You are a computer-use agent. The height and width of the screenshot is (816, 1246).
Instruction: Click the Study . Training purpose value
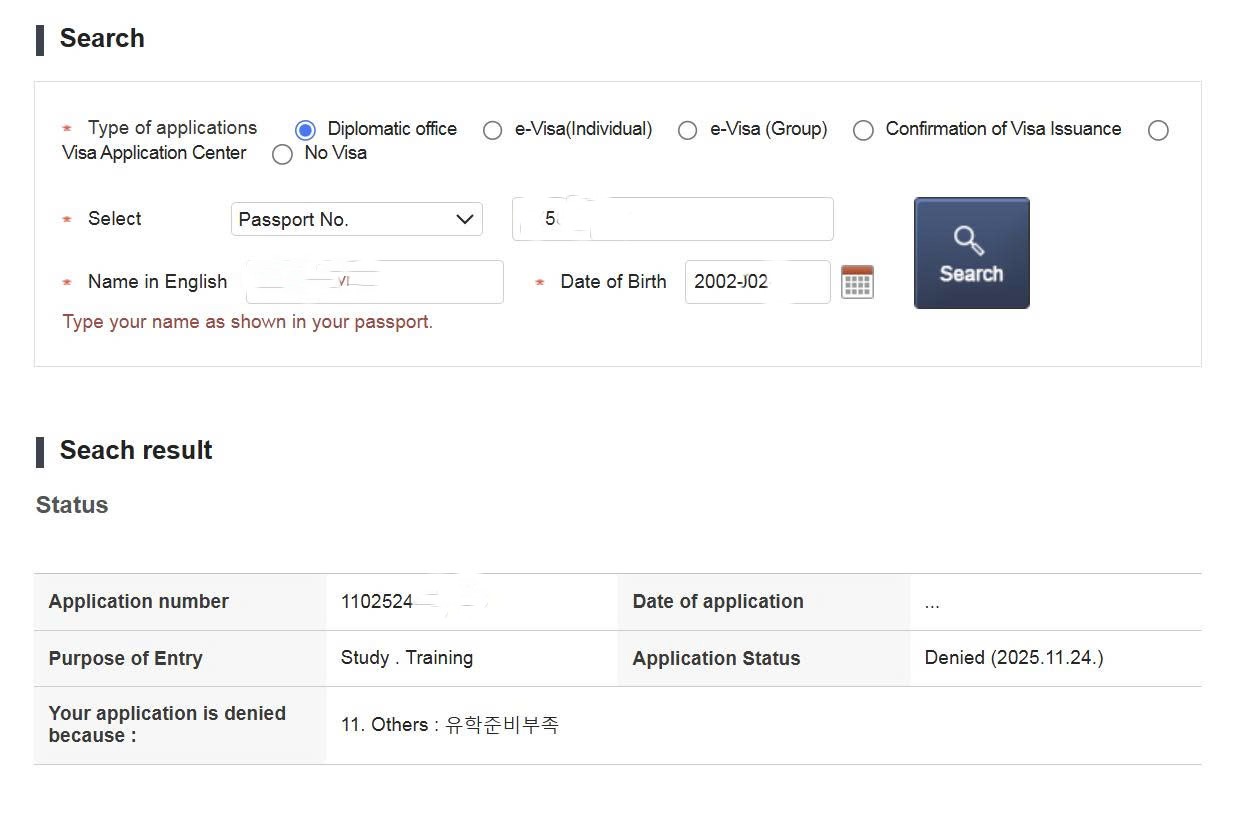pyautogui.click(x=407, y=658)
